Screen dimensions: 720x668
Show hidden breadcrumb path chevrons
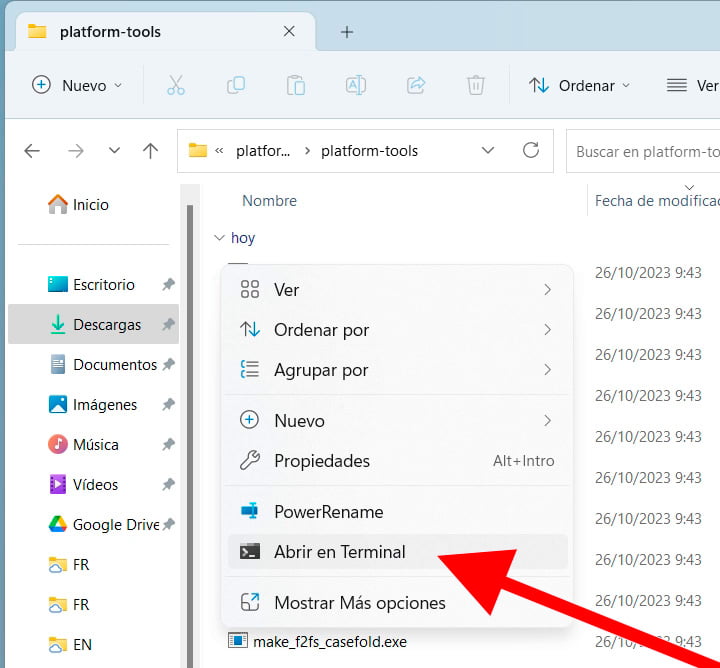click(219, 151)
